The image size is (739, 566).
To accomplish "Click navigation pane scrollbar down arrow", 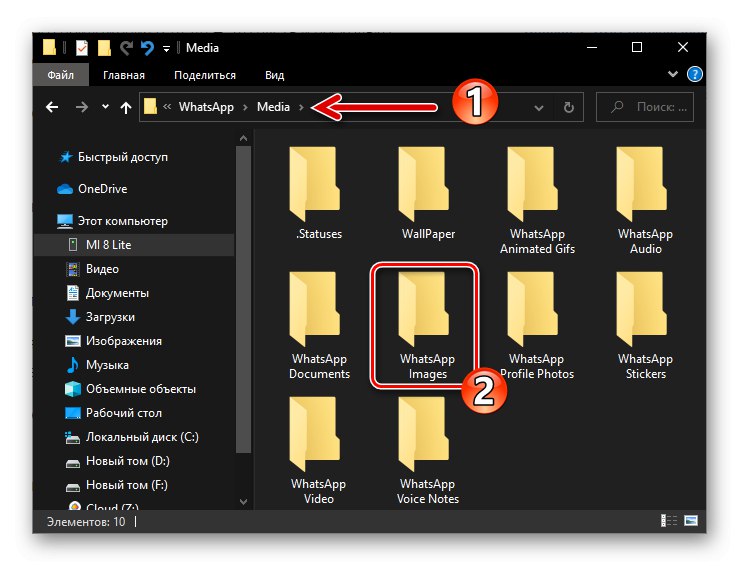I will coord(243,501).
